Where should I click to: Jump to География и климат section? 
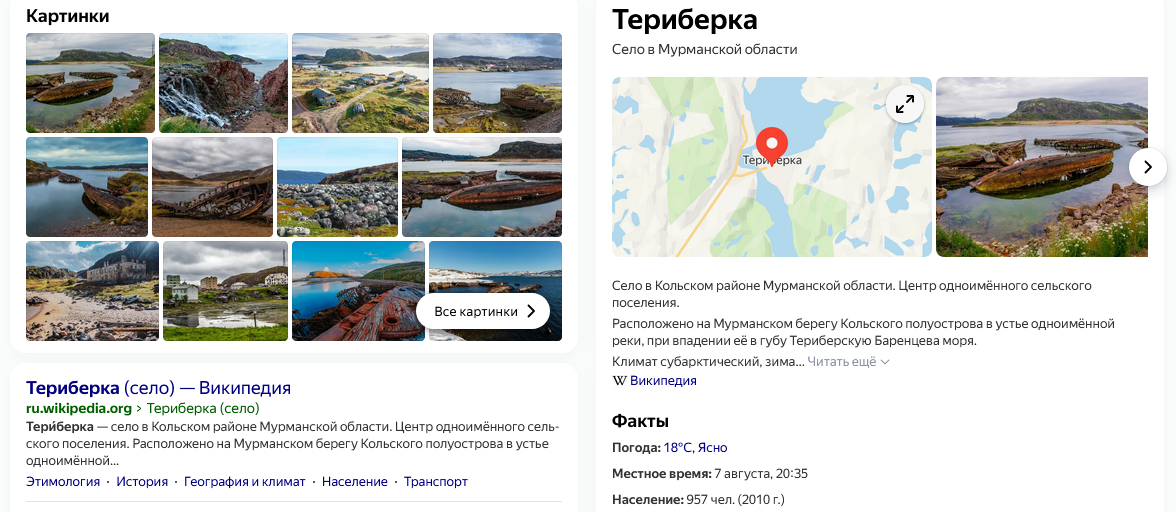[244, 482]
